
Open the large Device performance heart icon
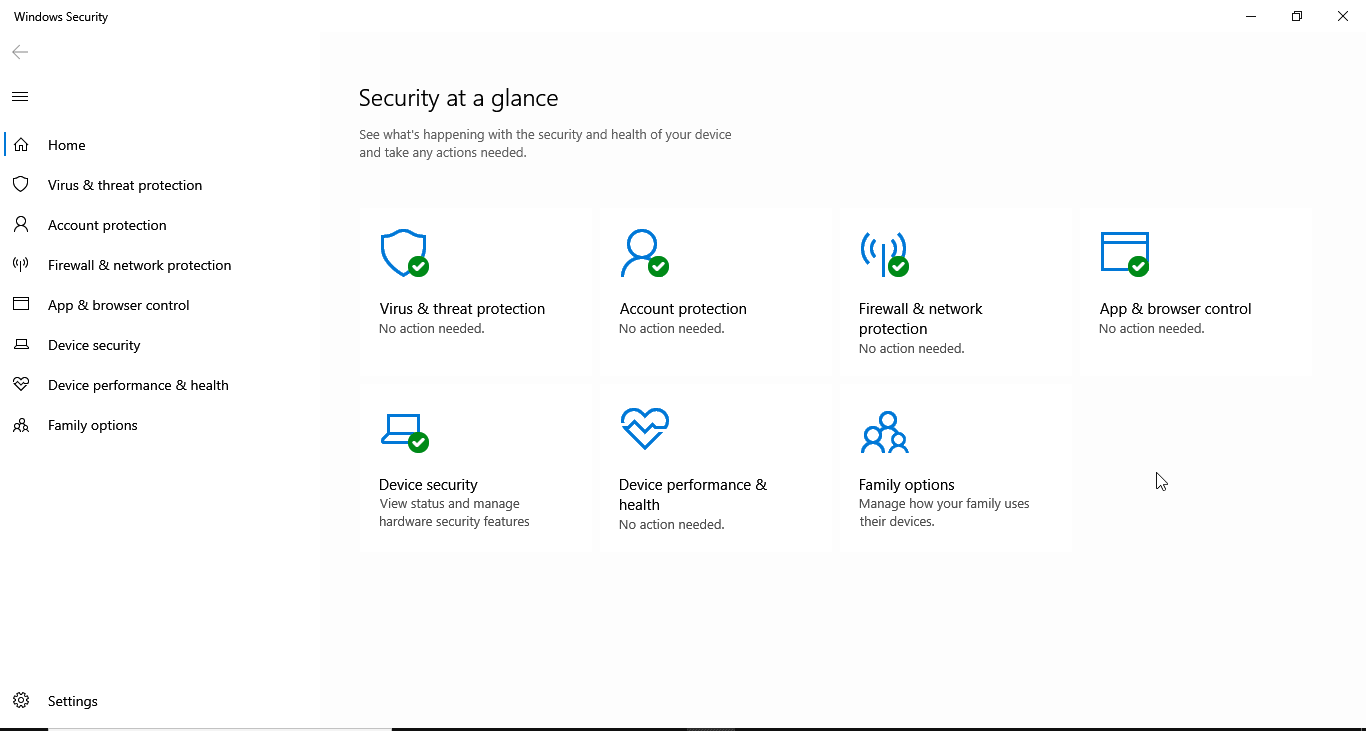coord(644,429)
